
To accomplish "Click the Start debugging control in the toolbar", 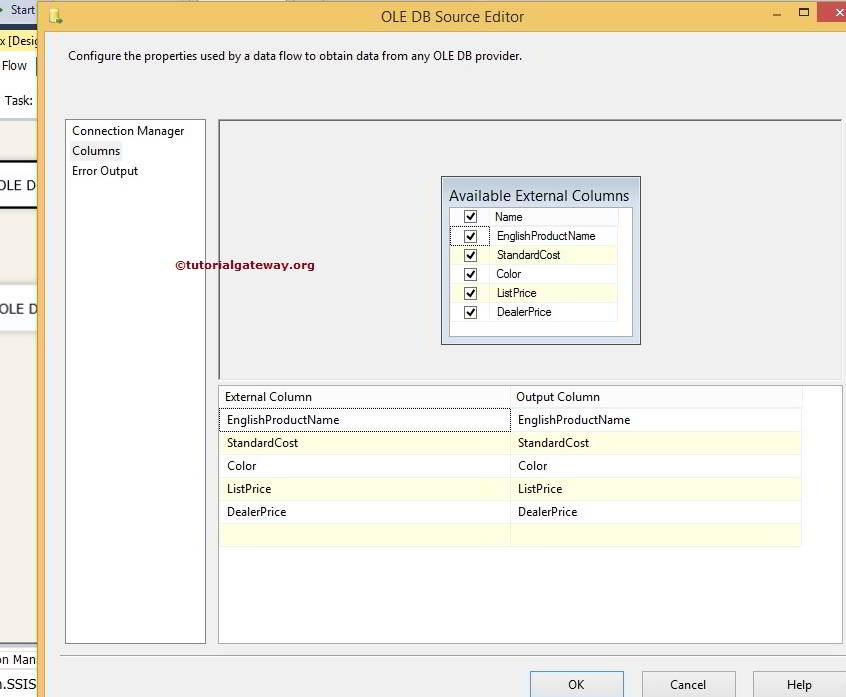I will click(x=20, y=8).
